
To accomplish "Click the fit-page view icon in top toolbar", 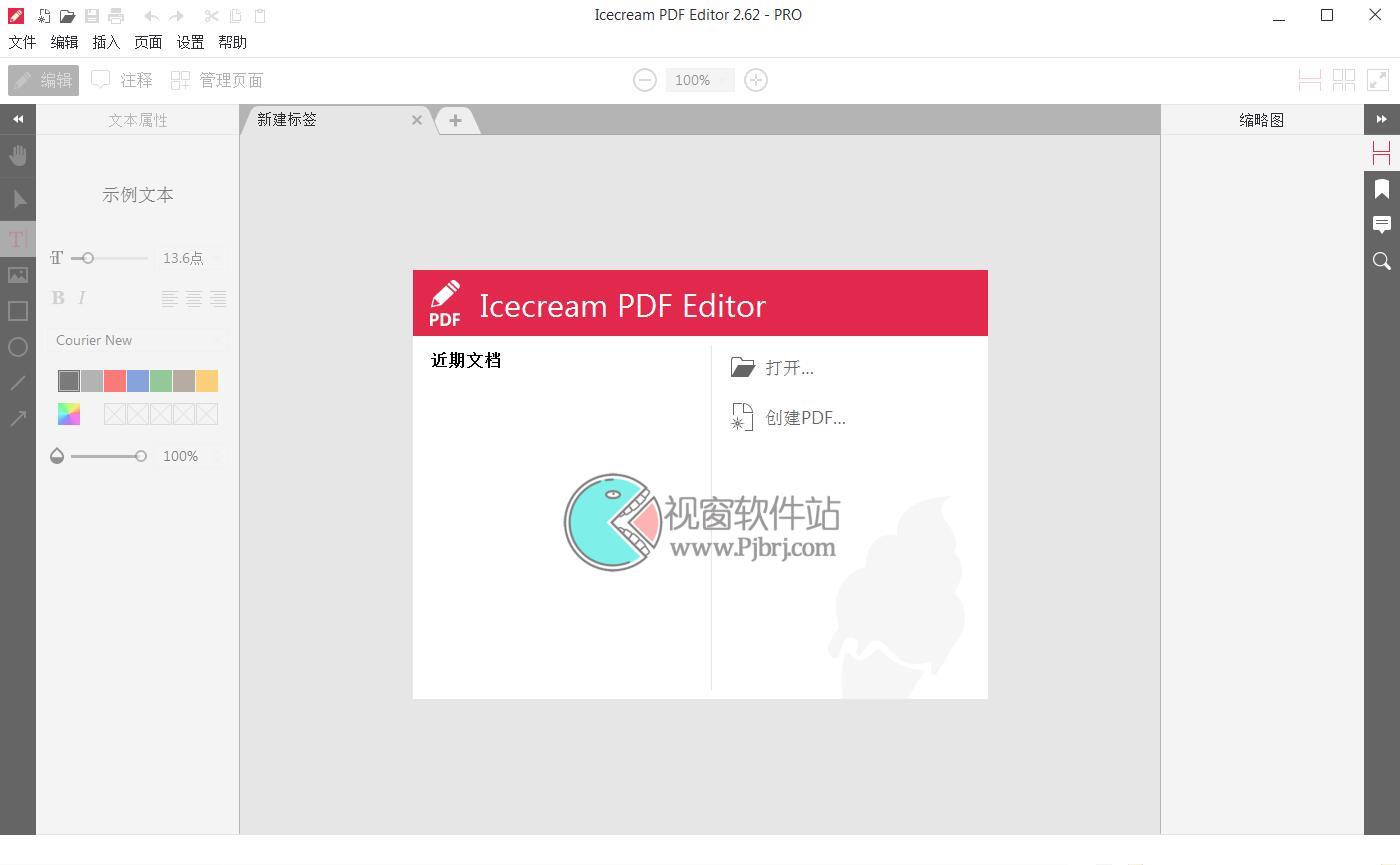I will [1310, 80].
